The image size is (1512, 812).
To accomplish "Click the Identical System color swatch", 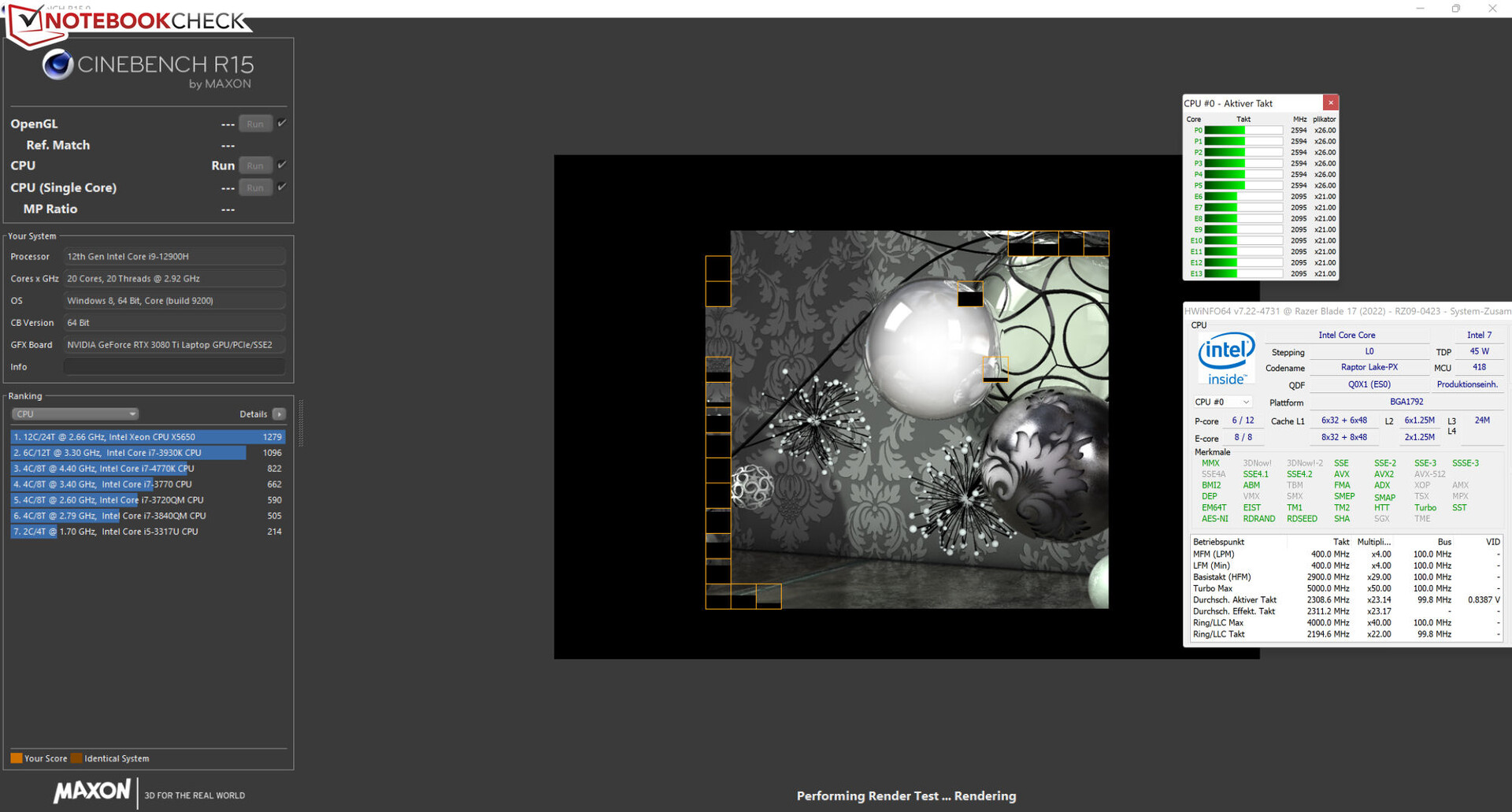I will click(x=76, y=758).
